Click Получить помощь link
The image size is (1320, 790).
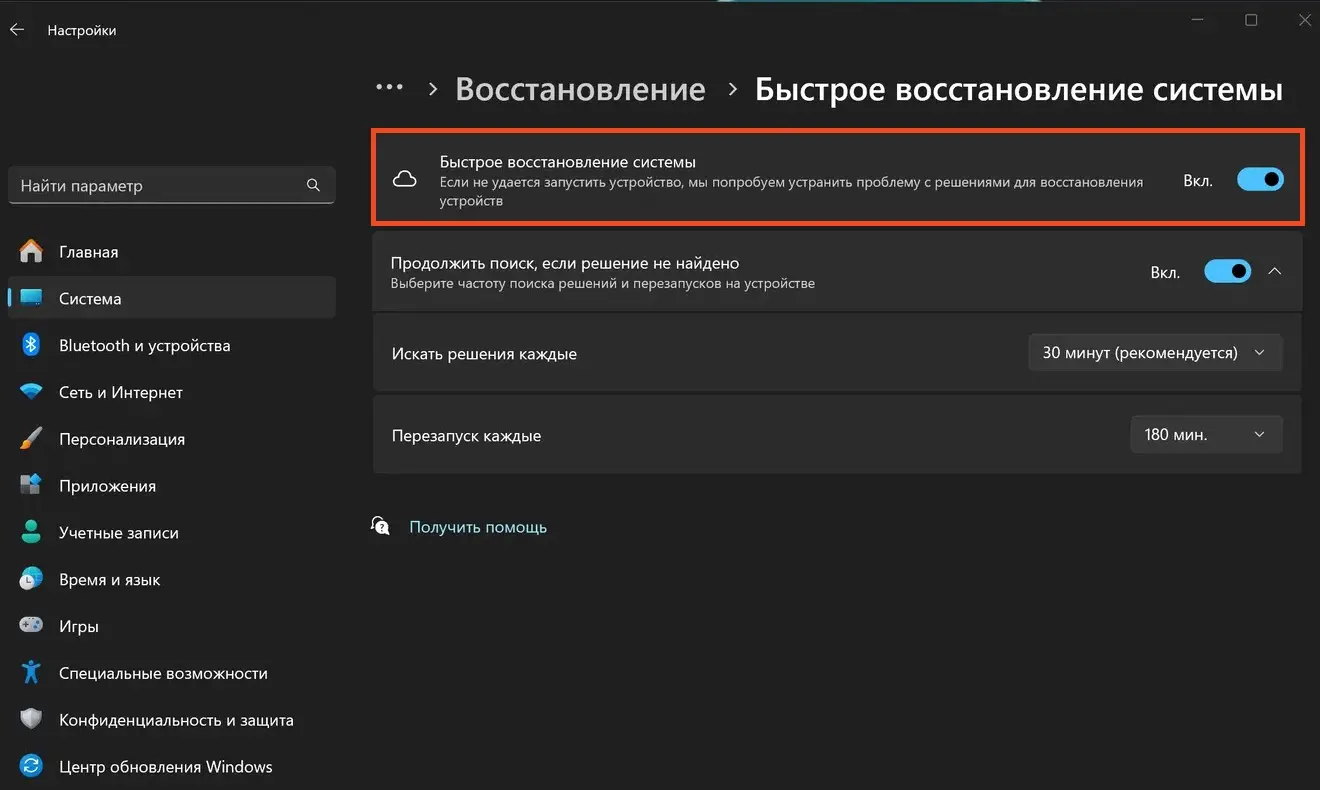tap(478, 527)
